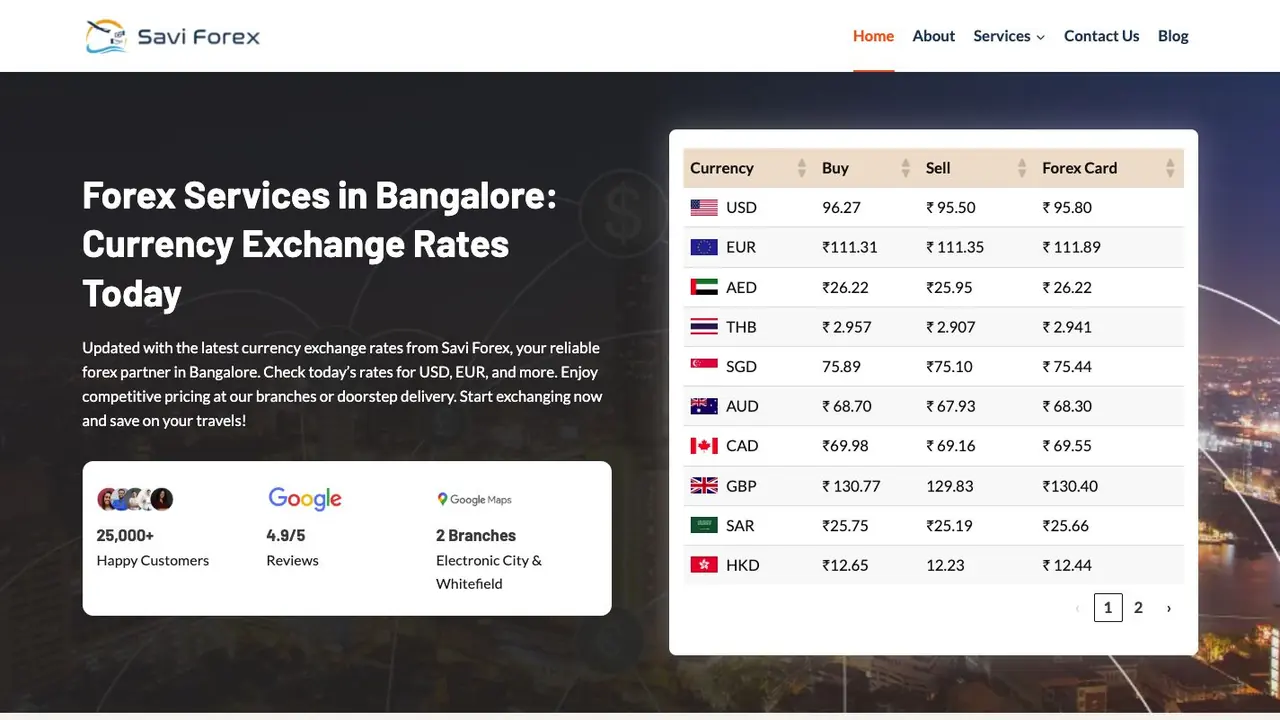Click the Electronic City & Whitefield text
The height and width of the screenshot is (720, 1280).
pyautogui.click(x=489, y=572)
